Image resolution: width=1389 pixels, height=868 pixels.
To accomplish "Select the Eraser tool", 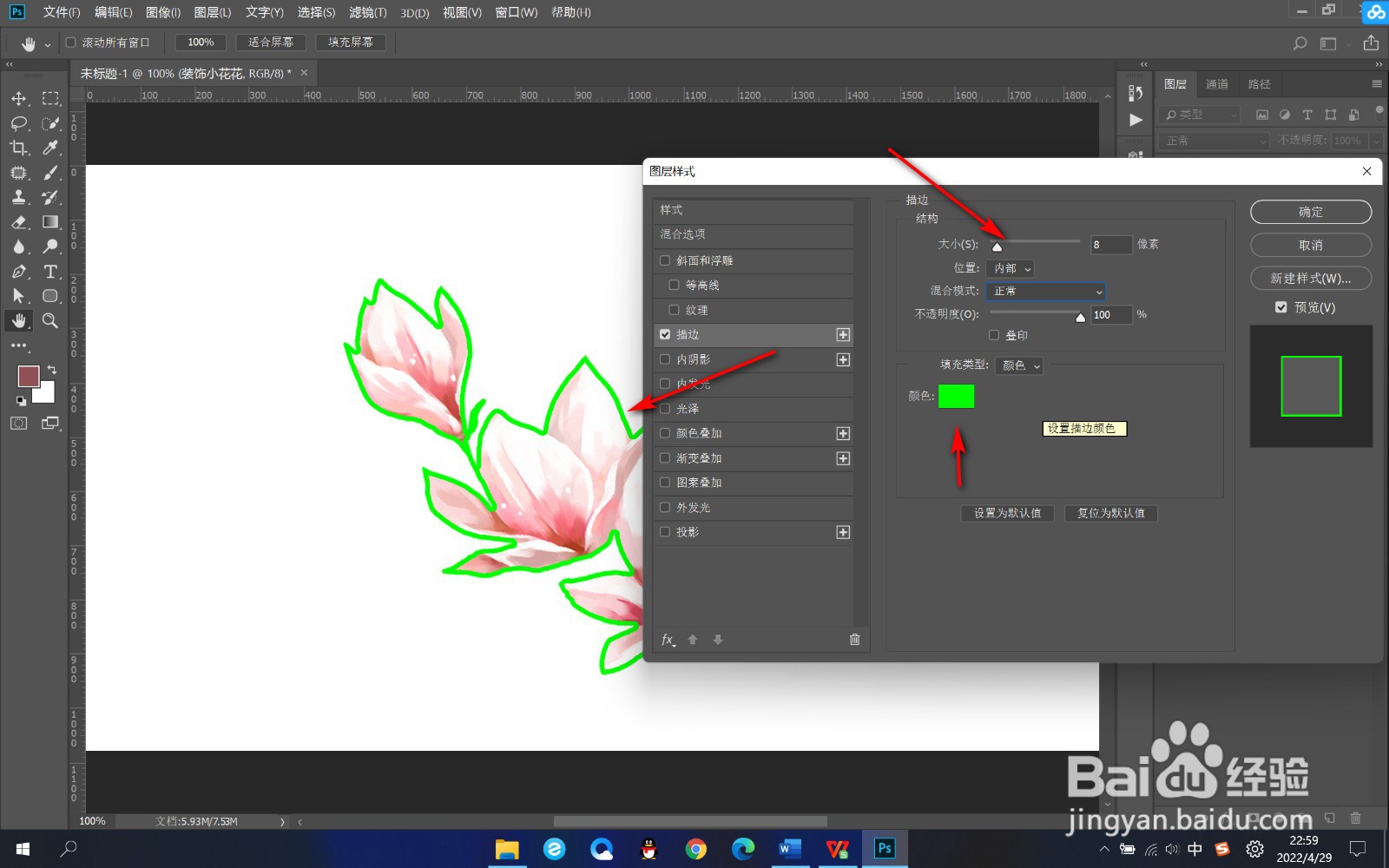I will point(19,222).
